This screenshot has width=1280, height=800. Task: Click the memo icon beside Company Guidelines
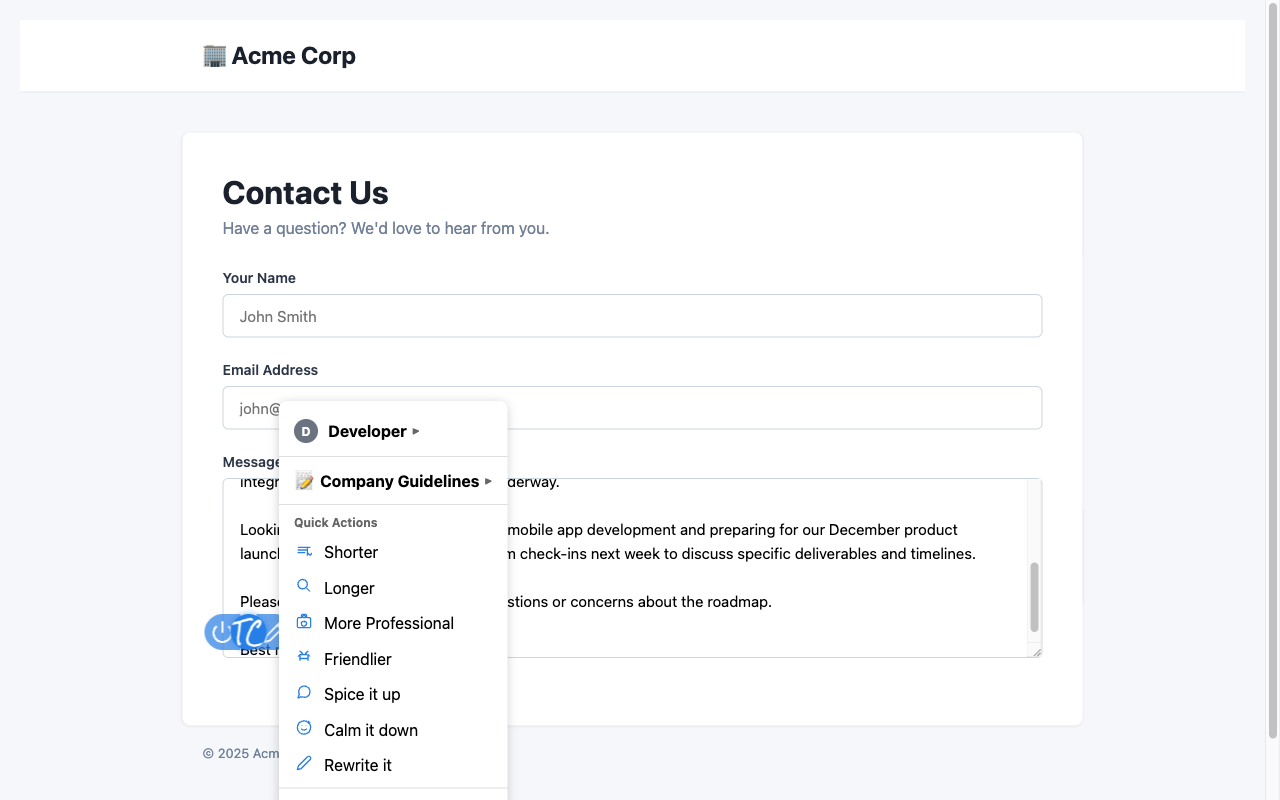(x=303, y=481)
